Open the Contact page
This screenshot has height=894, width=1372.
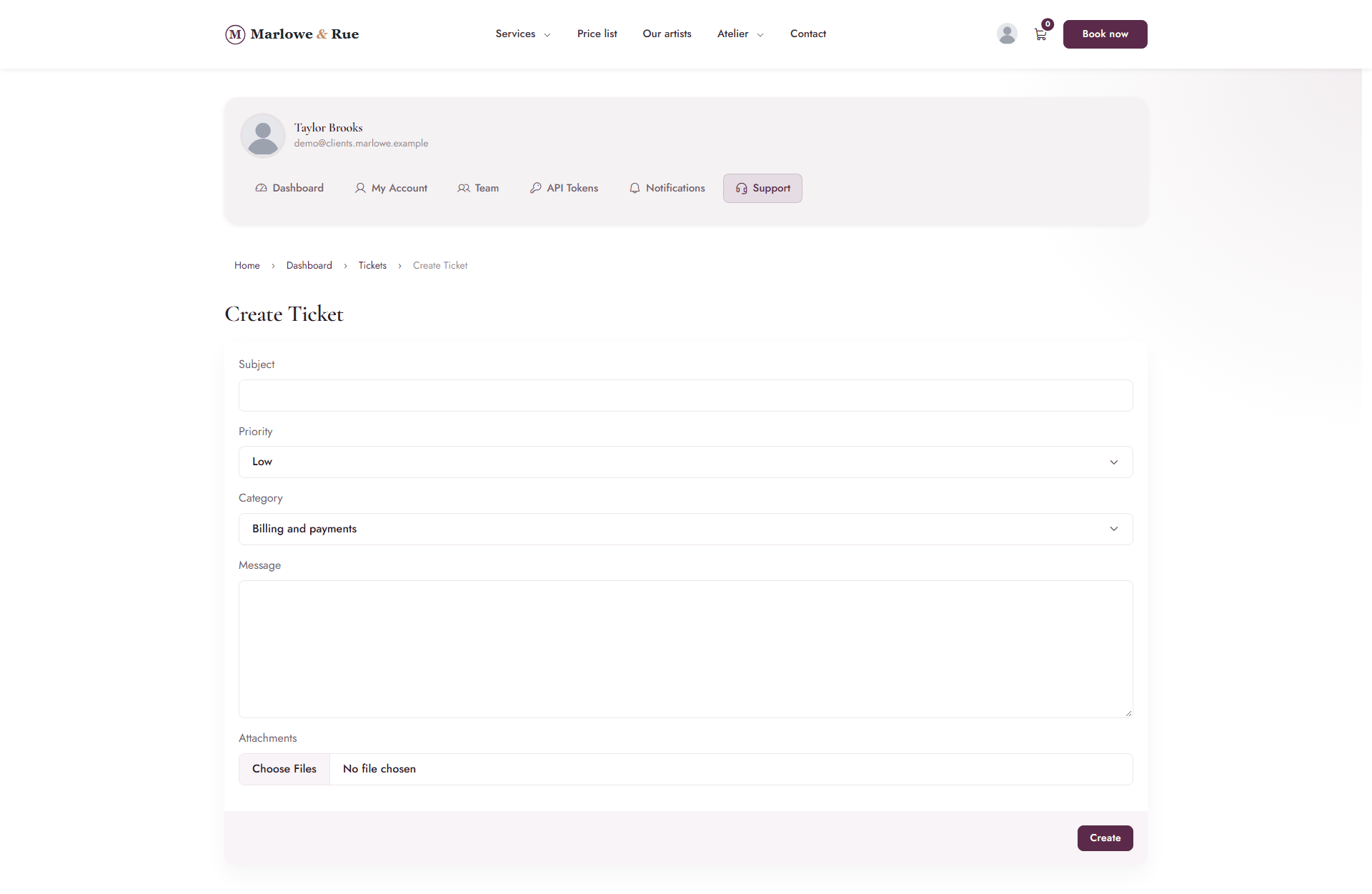click(x=807, y=34)
